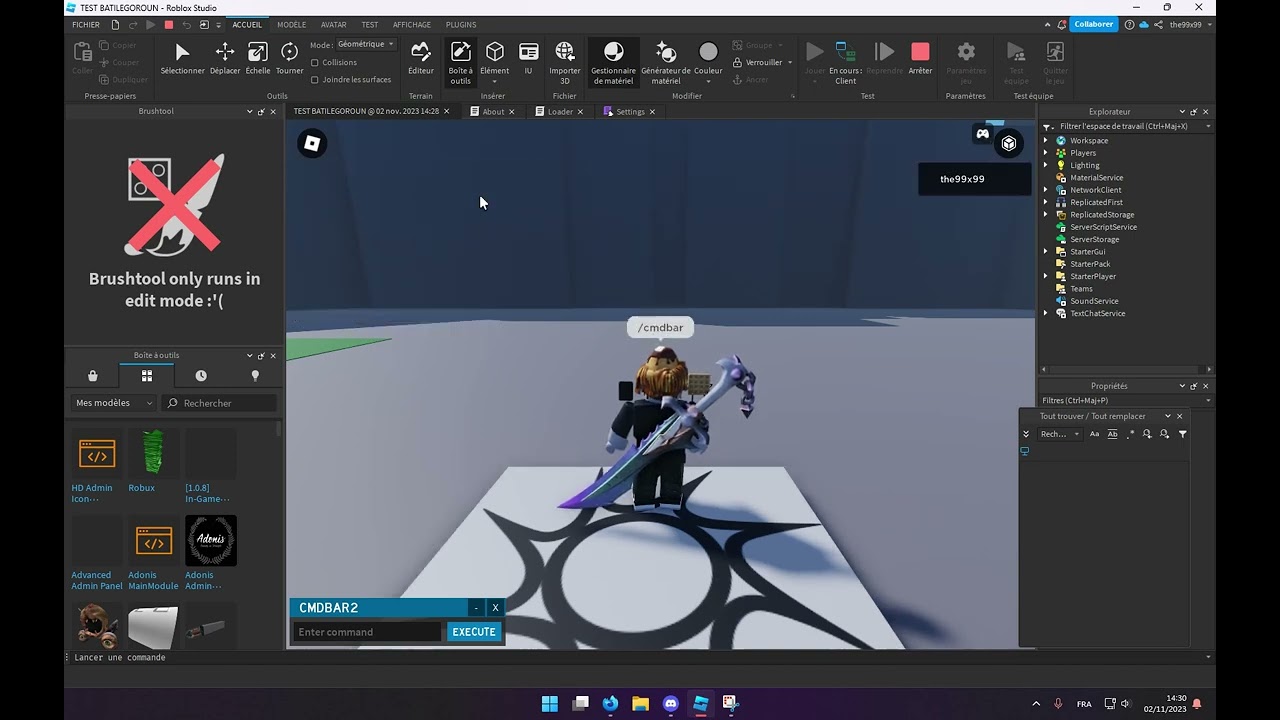Screen dimensions: 1280x720
Task: Click Importer 3D
Action: coord(564,62)
